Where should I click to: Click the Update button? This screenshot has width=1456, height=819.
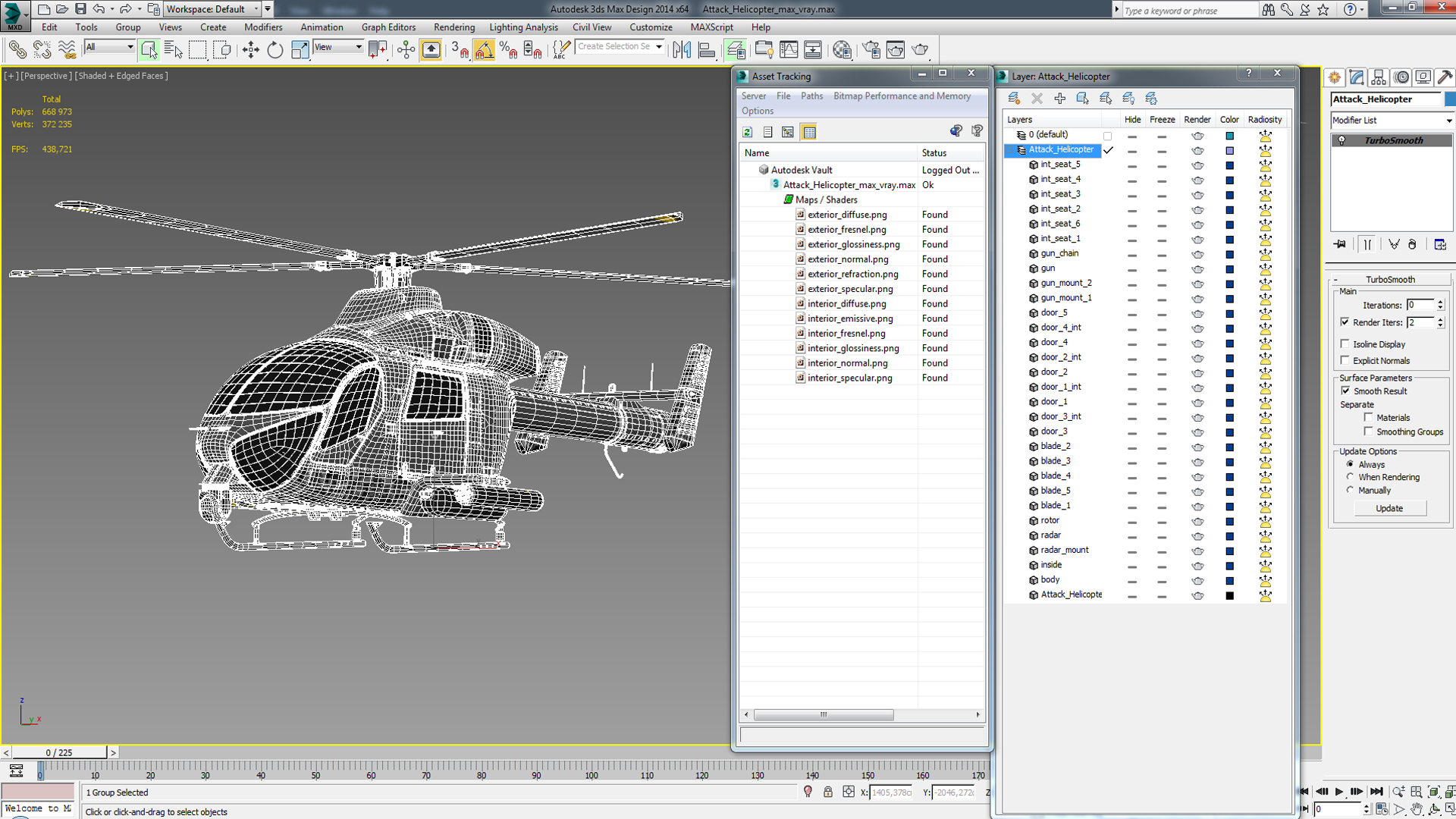pos(1389,508)
